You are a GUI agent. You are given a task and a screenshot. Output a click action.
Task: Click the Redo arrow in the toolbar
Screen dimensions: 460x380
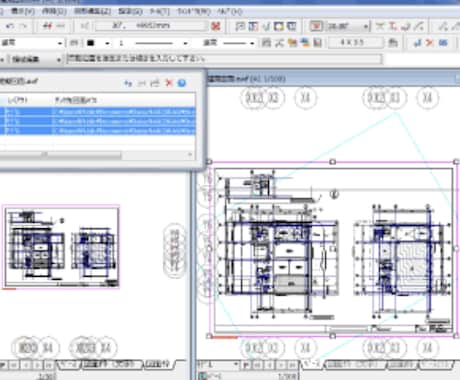click(23, 26)
